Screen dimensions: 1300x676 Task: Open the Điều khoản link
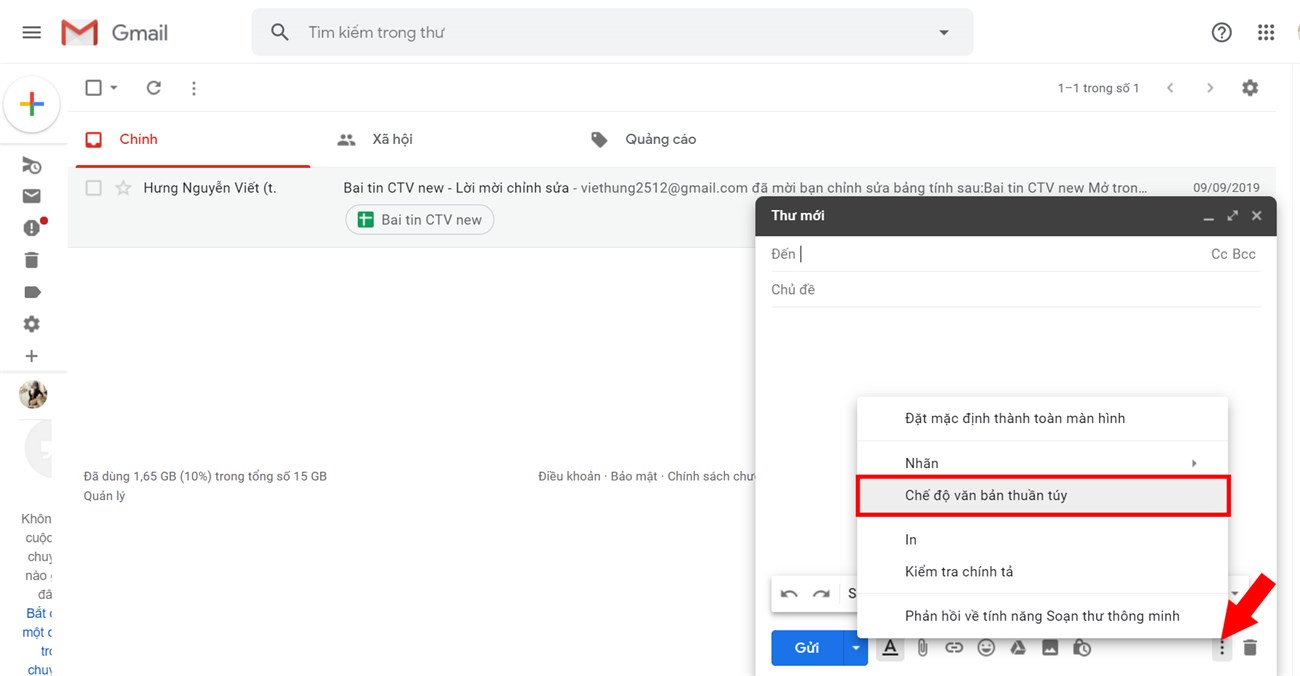[569, 476]
